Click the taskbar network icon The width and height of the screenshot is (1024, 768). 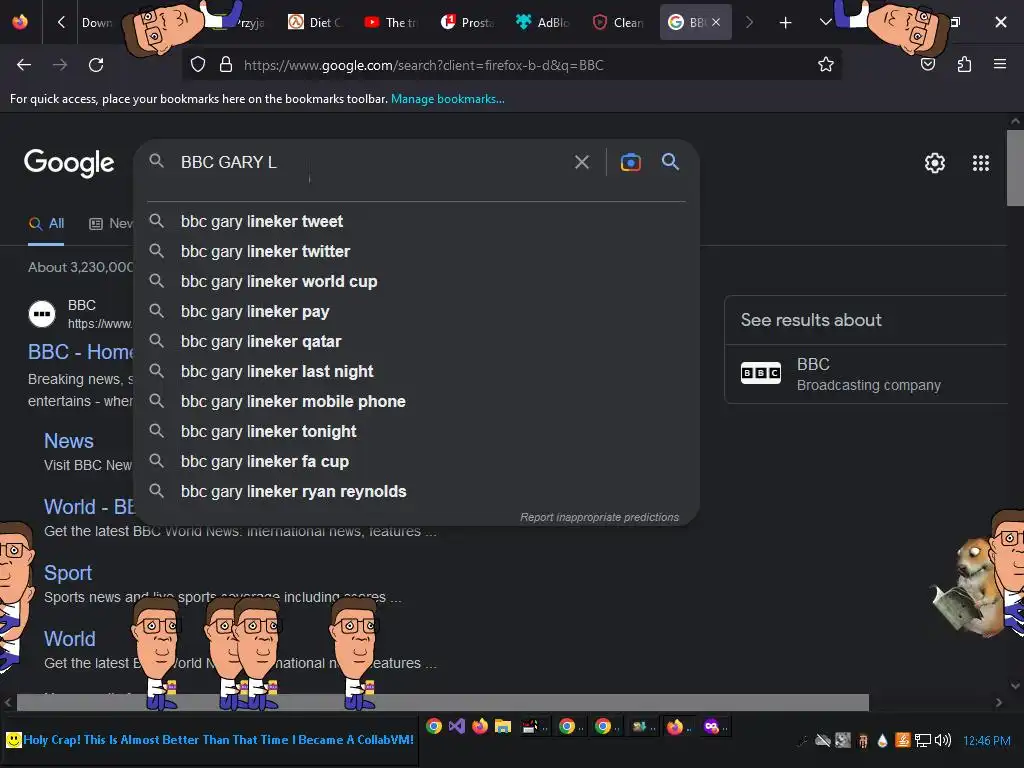coord(923,740)
